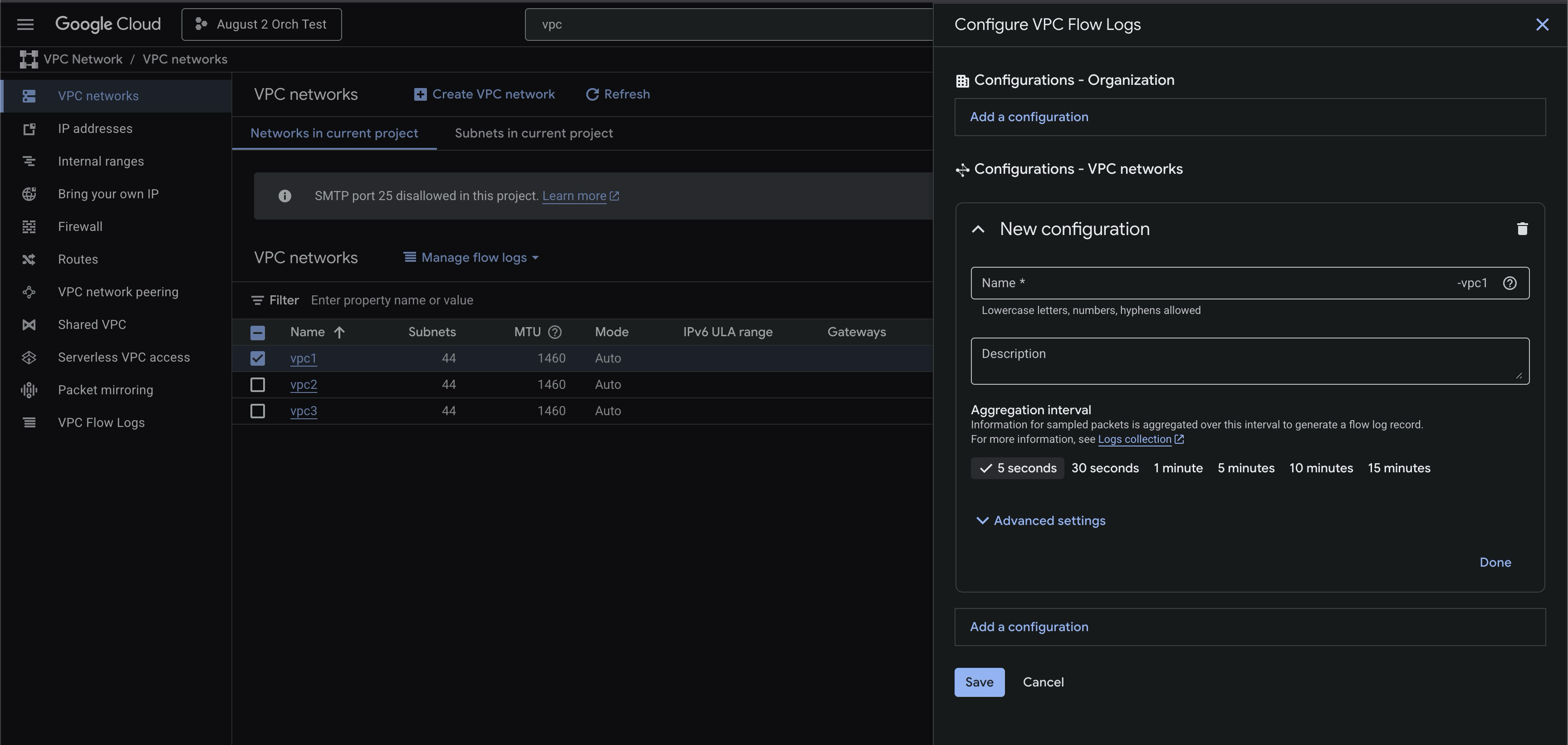Go to Packet mirroring in sidebar
1568x745 pixels.
(x=105, y=390)
